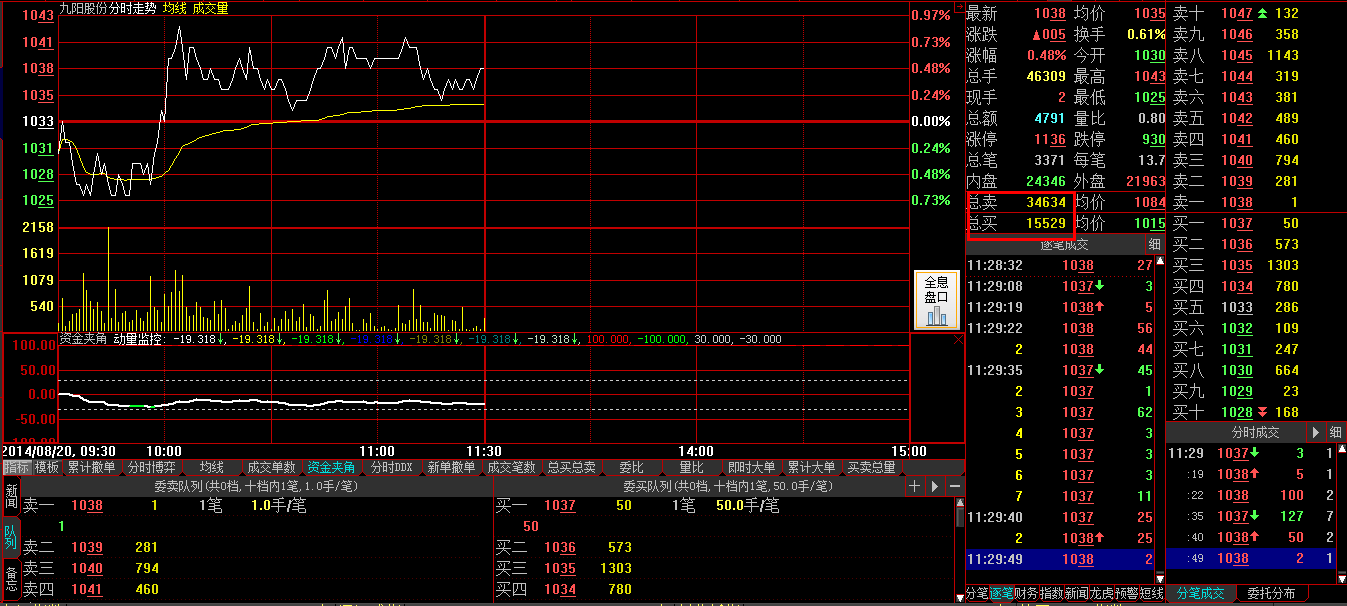The image size is (1347, 606).
Task: Open the 指数 tab
Action: click(1051, 594)
